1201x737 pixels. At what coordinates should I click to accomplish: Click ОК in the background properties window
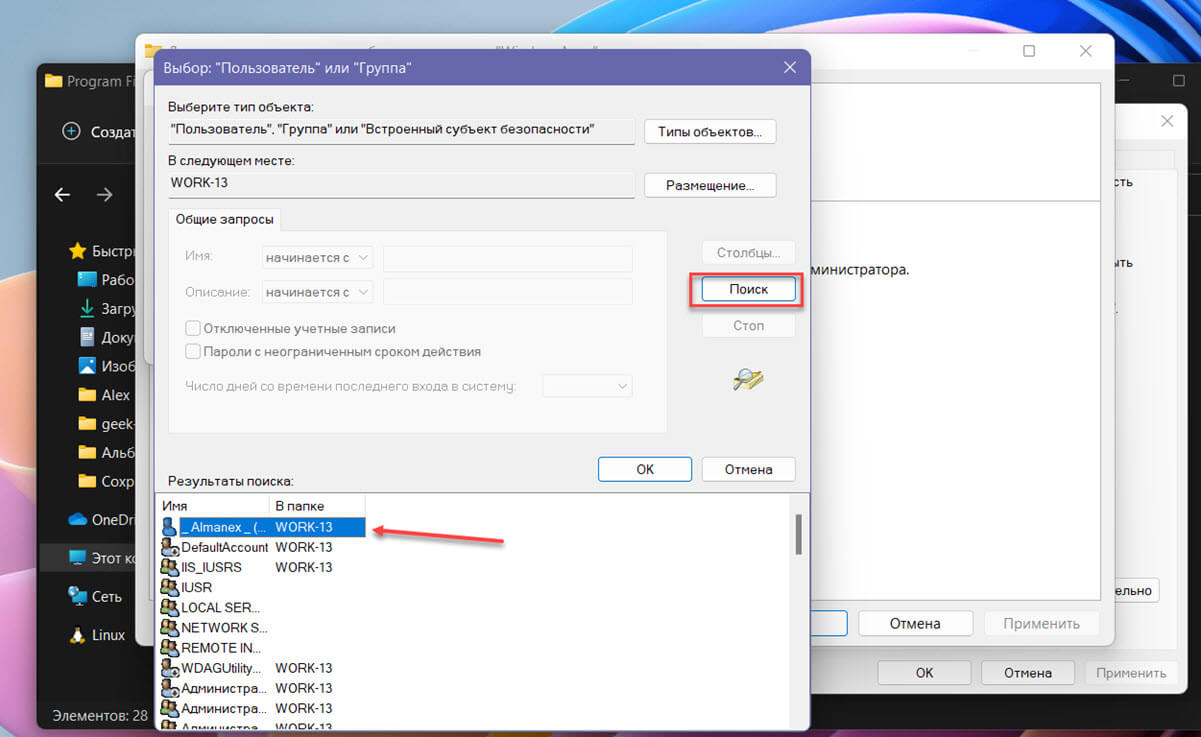point(925,673)
